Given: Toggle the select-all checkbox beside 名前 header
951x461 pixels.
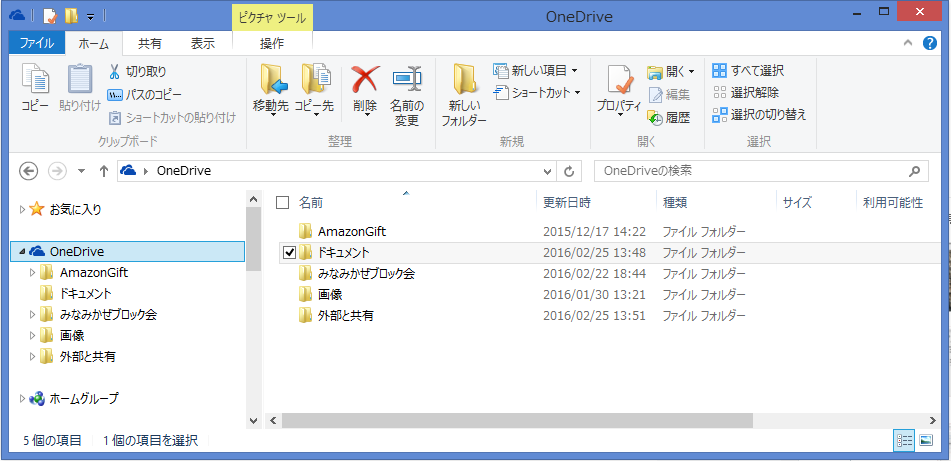Looking at the screenshot, I should 282,203.
